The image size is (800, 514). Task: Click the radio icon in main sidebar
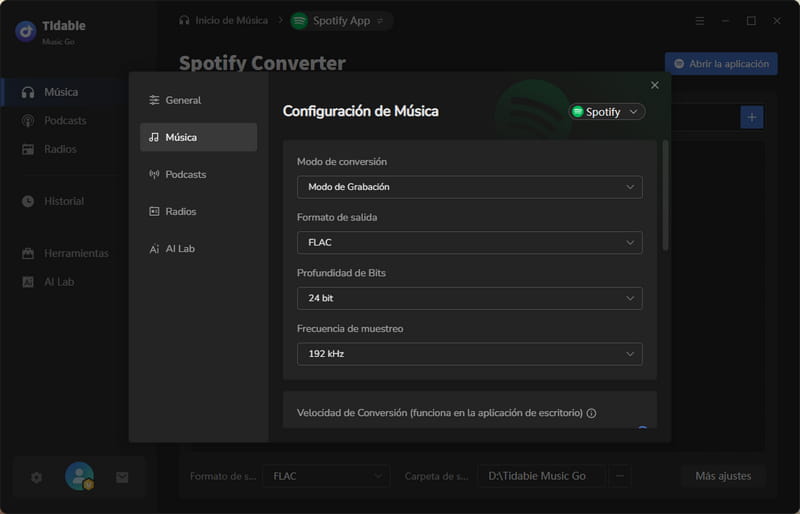click(x=28, y=150)
